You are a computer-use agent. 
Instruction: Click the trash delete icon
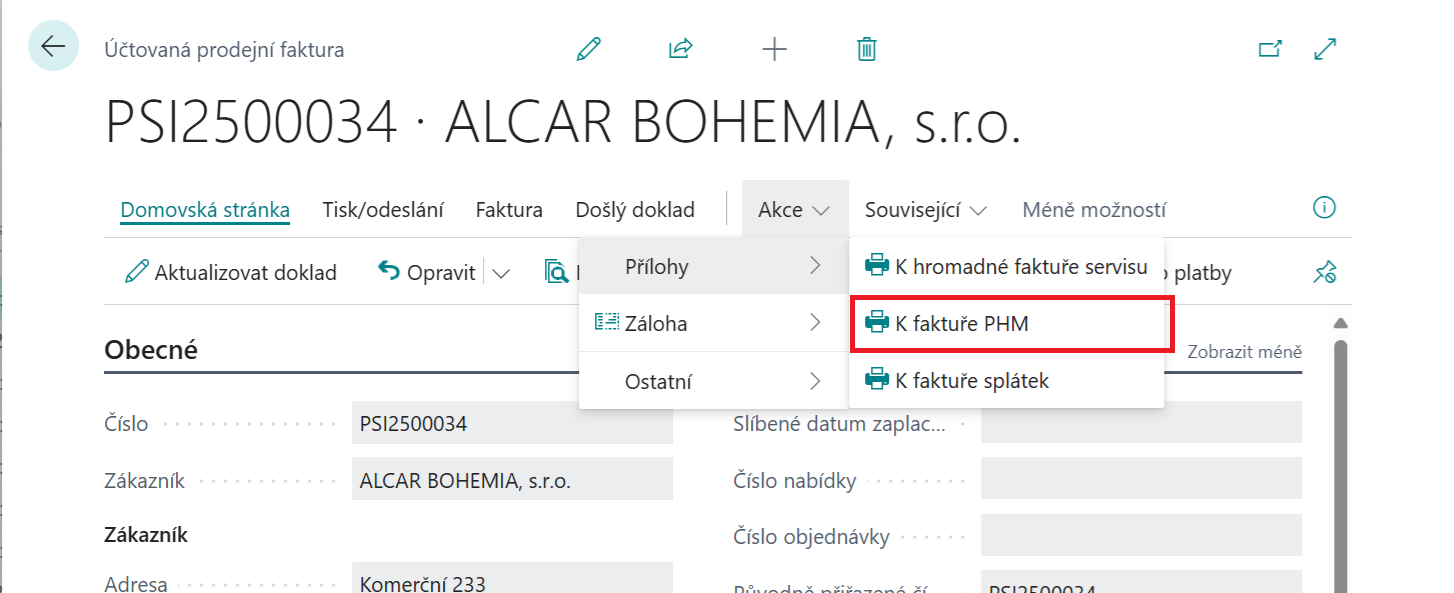pyautogui.click(x=867, y=49)
